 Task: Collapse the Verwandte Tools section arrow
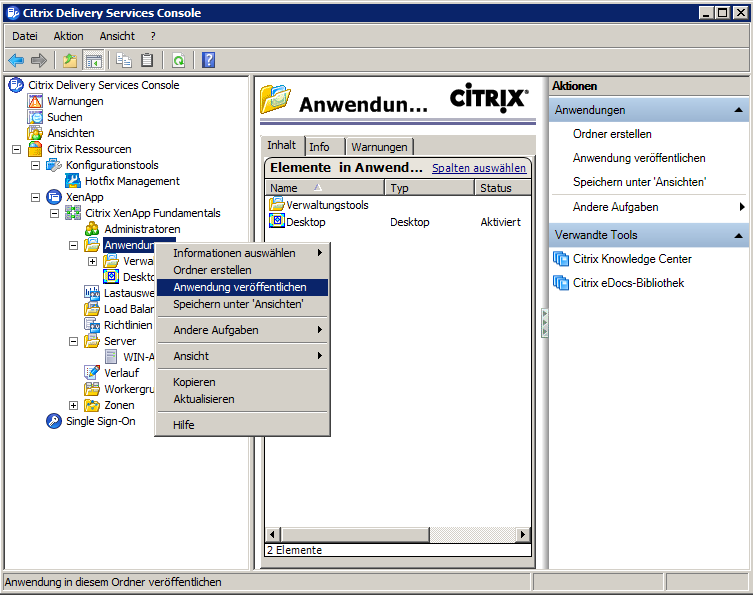pos(739,235)
